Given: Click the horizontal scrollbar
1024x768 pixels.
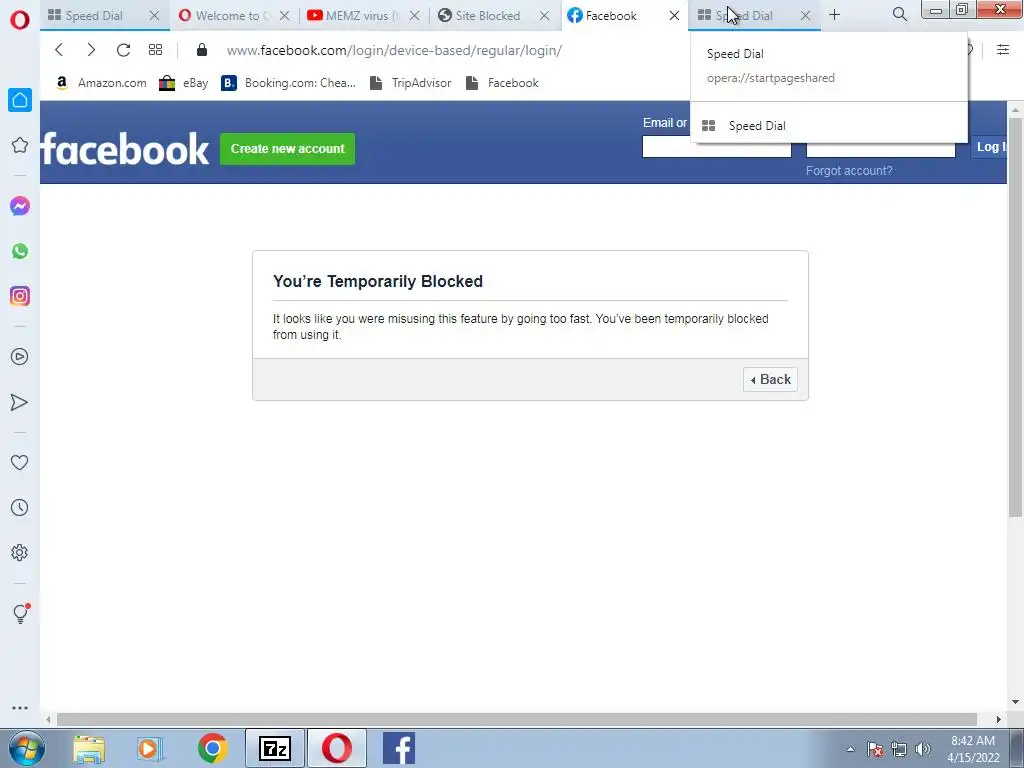Looking at the screenshot, I should coord(517,719).
